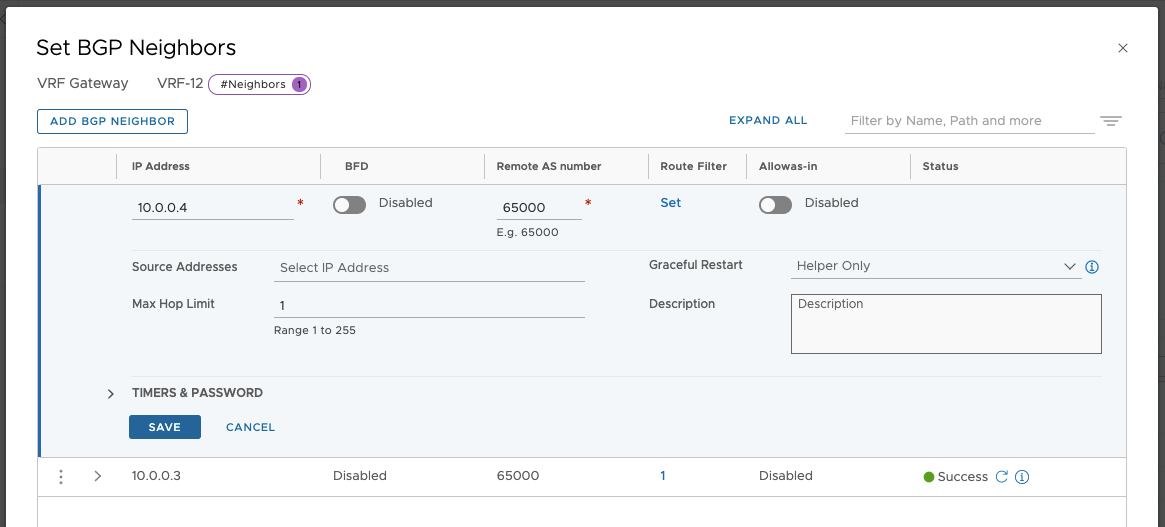Viewport: 1165px width, 527px height.
Task: Click the Save button
Action: [x=165, y=427]
